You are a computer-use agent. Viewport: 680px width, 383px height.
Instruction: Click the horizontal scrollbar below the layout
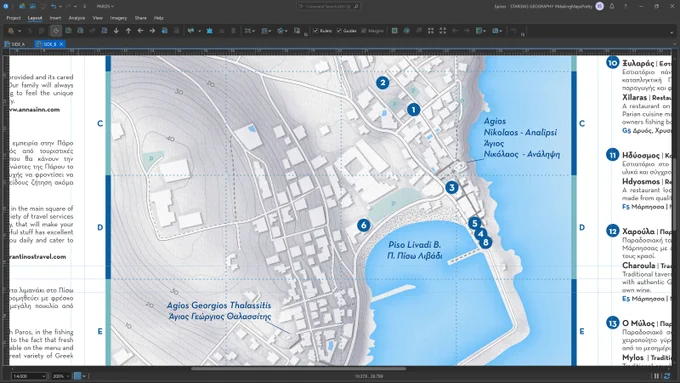[298, 369]
